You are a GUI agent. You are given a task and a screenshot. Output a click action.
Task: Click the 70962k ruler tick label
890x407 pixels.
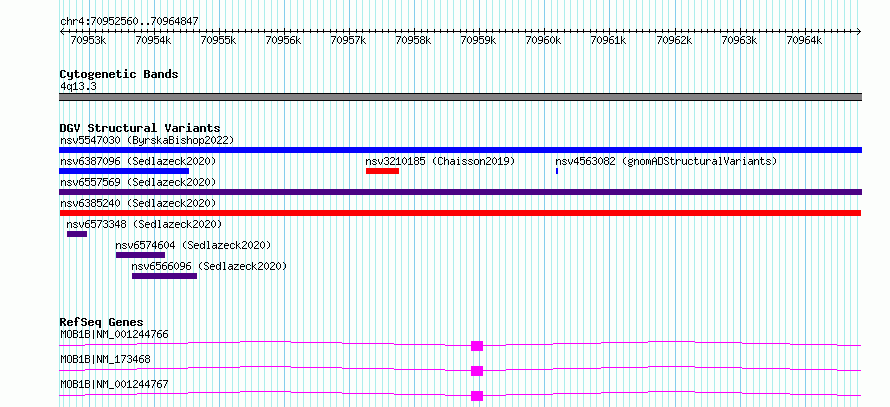(674, 41)
